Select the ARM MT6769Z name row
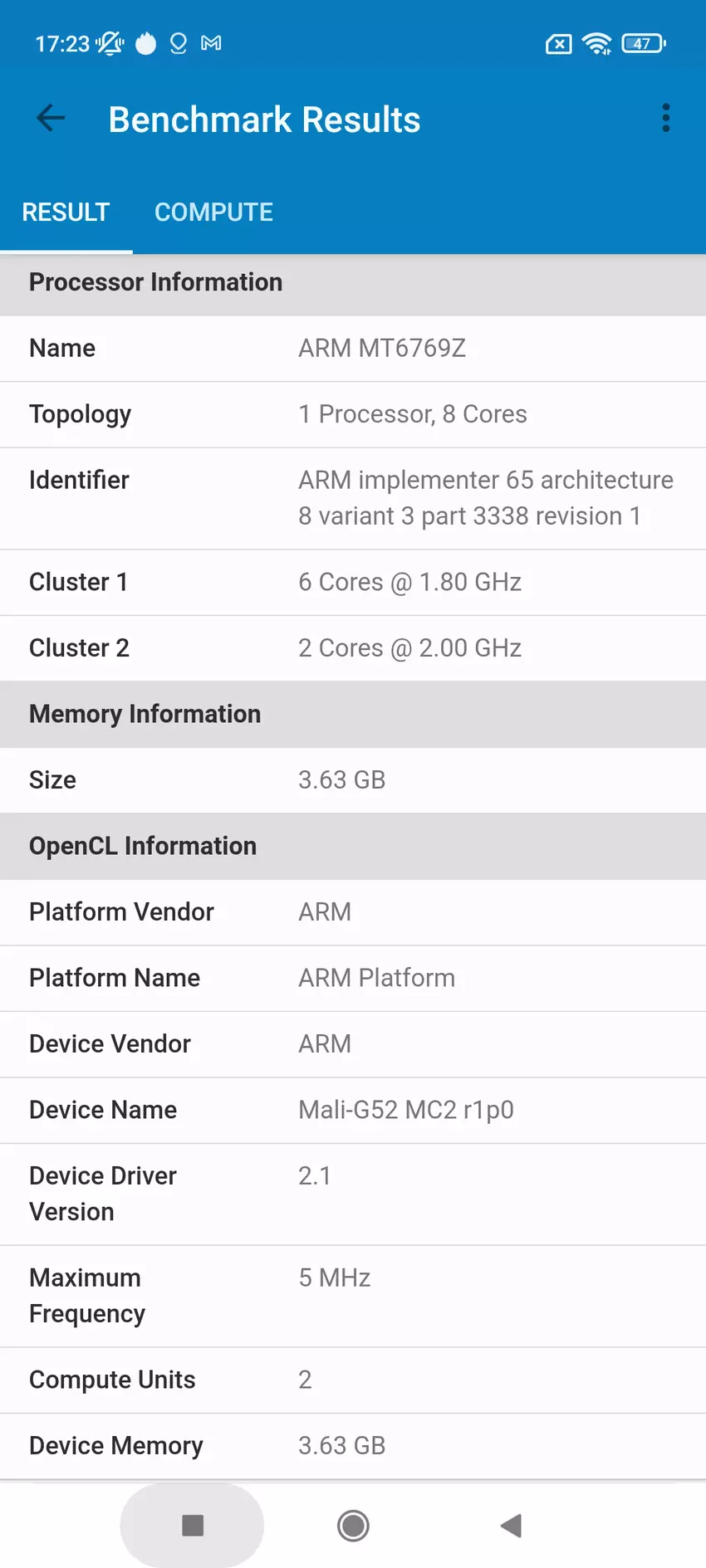706x1568 pixels. tap(353, 349)
